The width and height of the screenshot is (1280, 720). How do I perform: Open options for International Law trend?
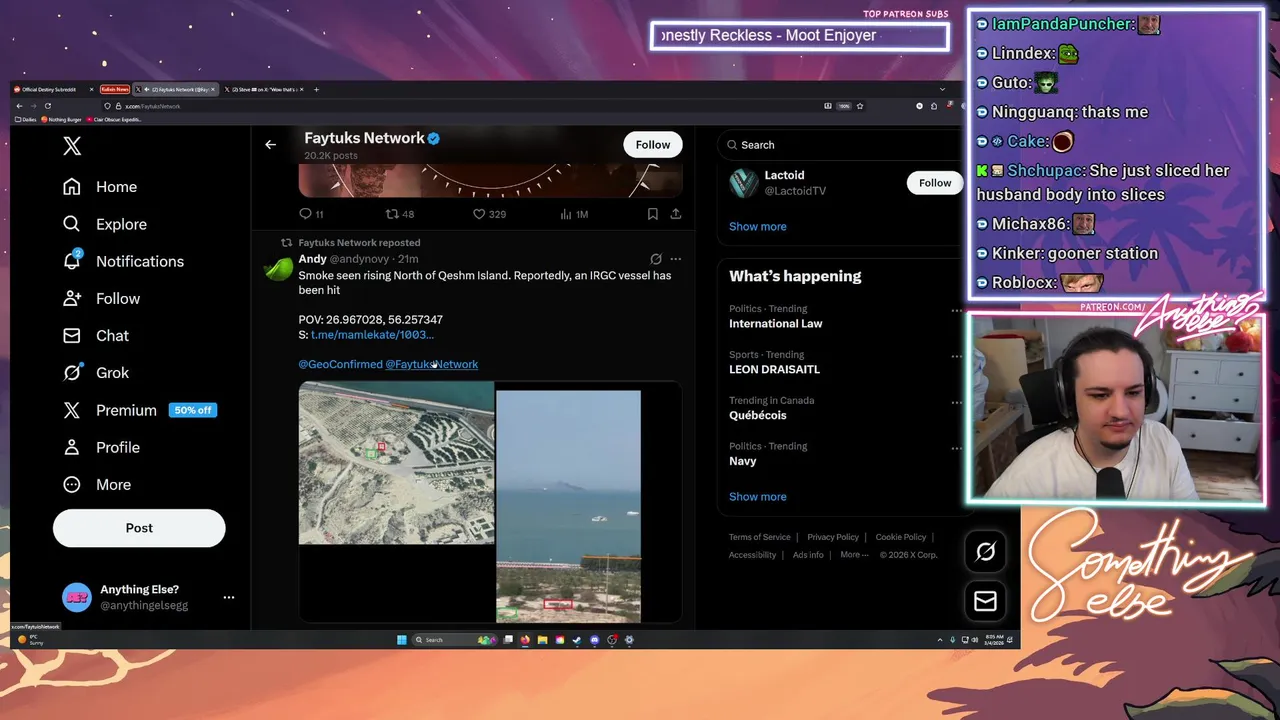(x=956, y=311)
